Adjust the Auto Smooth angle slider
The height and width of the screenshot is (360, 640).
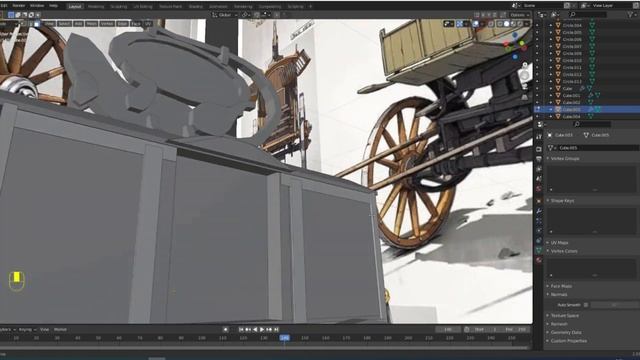[x=614, y=305]
